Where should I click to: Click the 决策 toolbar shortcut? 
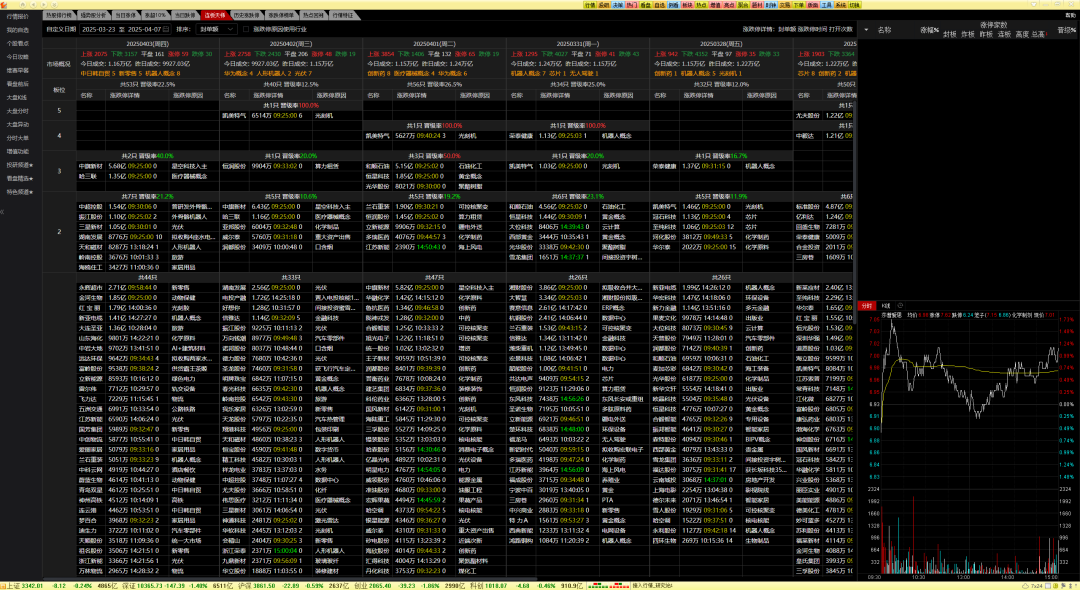(618, 4)
